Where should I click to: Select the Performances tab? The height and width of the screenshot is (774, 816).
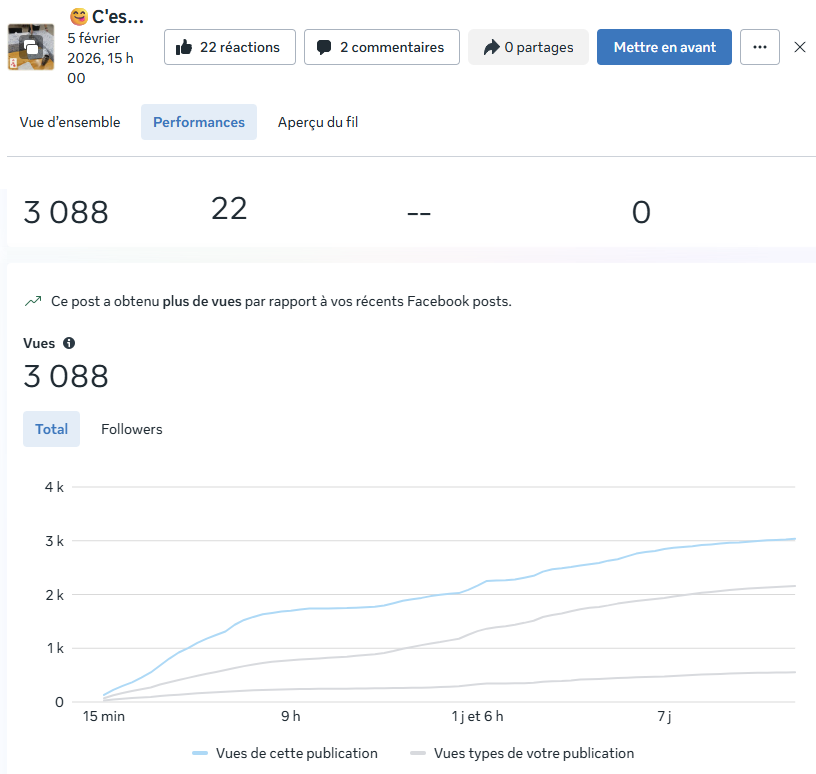[x=199, y=122]
